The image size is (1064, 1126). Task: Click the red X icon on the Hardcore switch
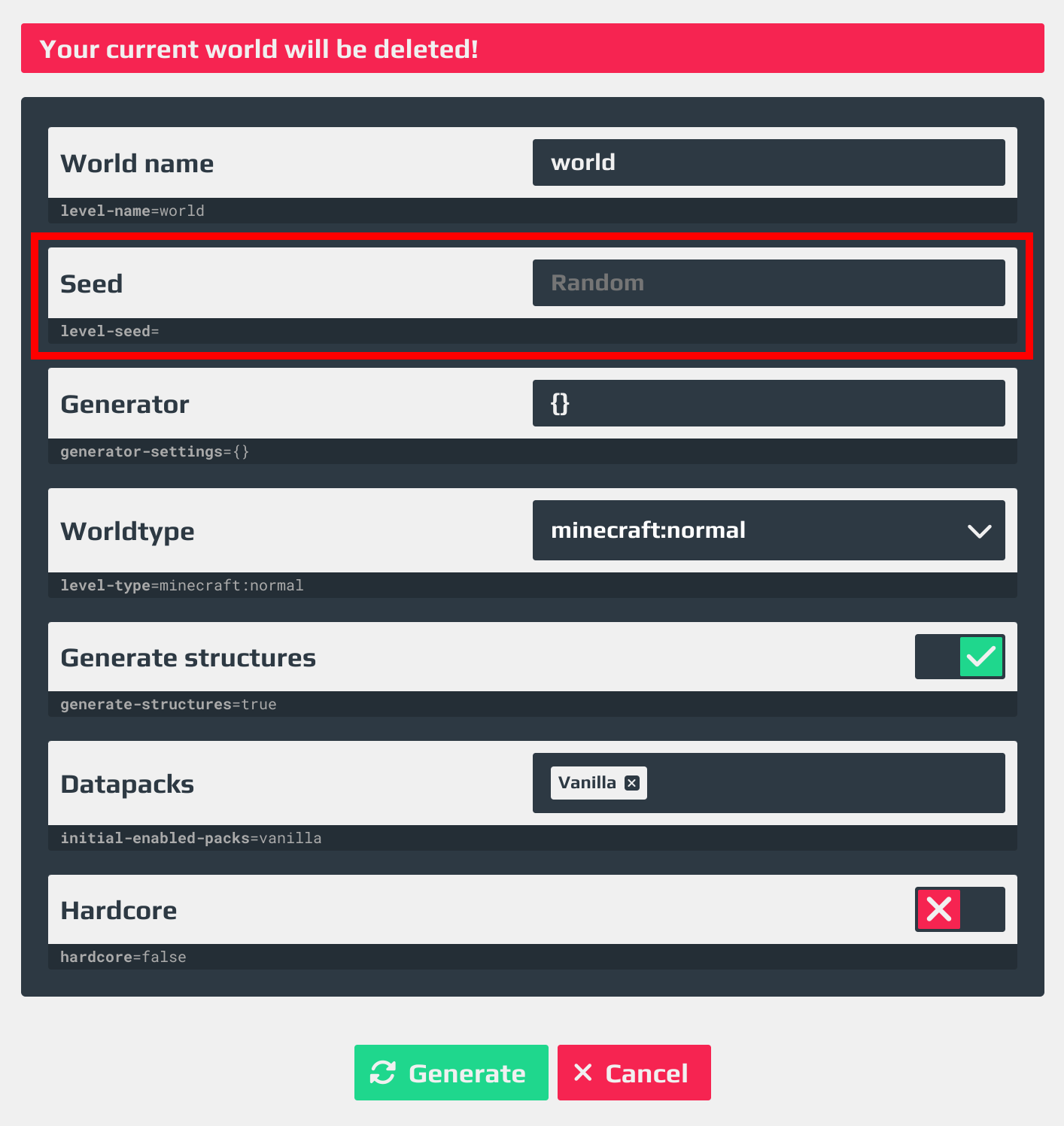pyautogui.click(x=939, y=909)
